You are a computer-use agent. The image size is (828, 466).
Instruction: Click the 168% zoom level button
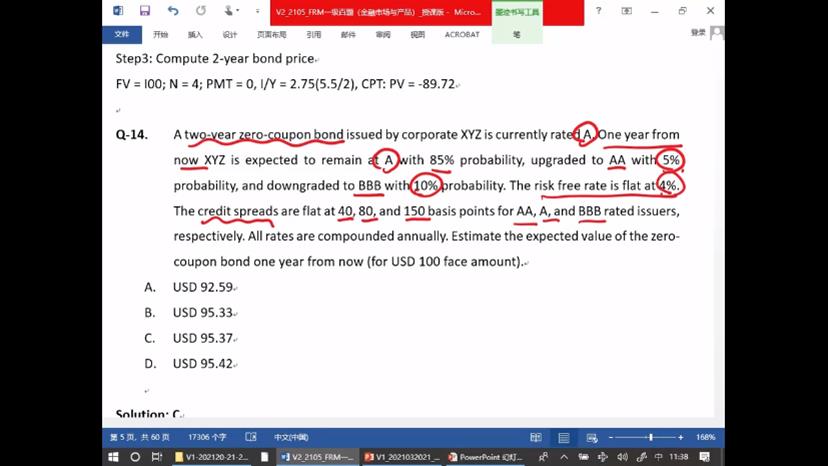(705, 437)
